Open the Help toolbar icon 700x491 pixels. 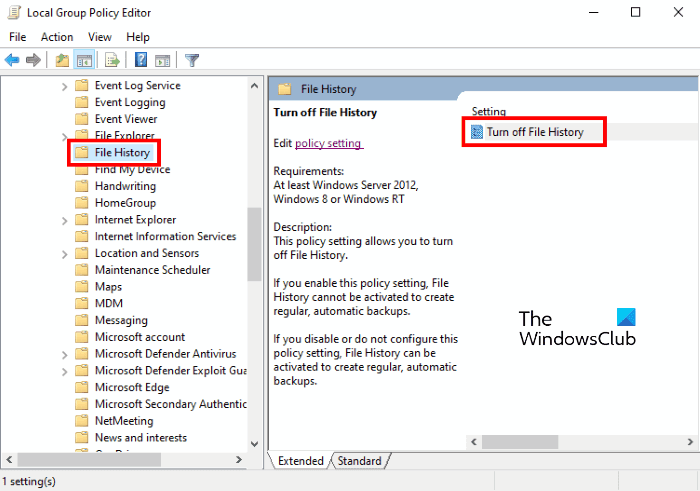tap(141, 59)
